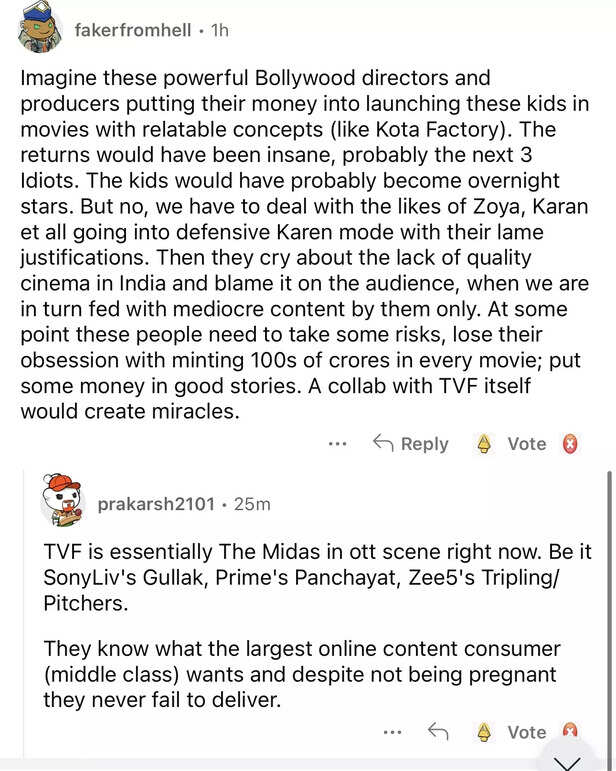Upvote prakarsh2101's reply
The image size is (616, 771).
coord(485,732)
